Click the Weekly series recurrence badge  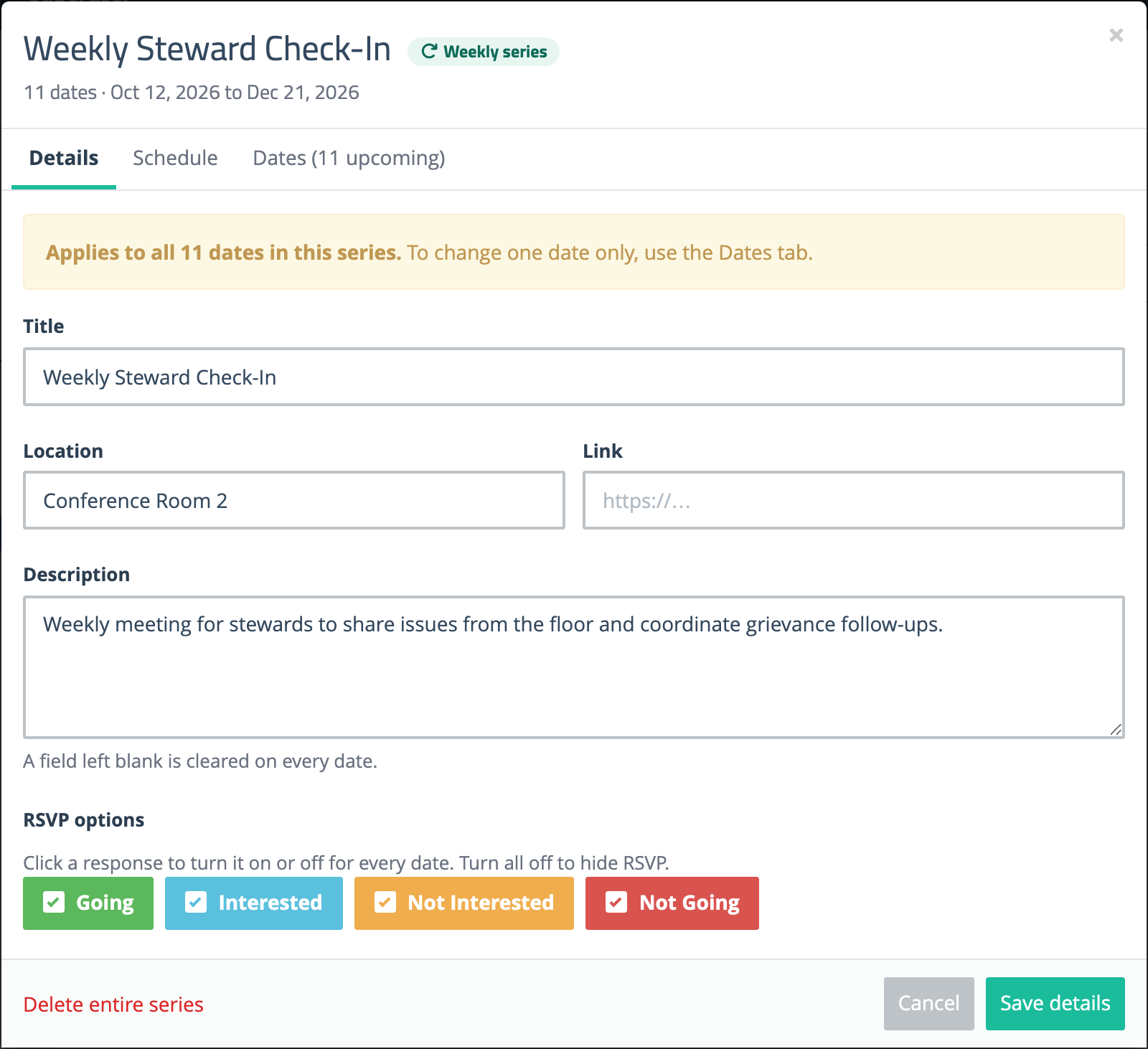[x=484, y=52]
